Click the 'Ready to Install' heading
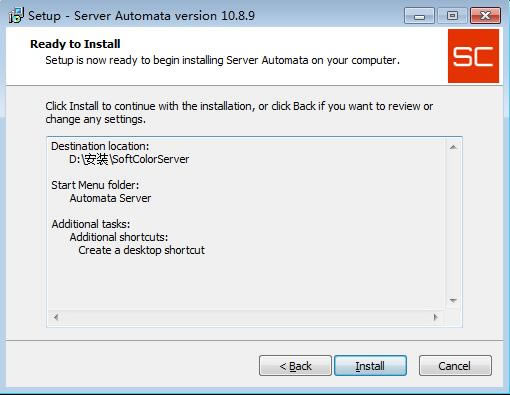This screenshot has width=510, height=395. 75,44
